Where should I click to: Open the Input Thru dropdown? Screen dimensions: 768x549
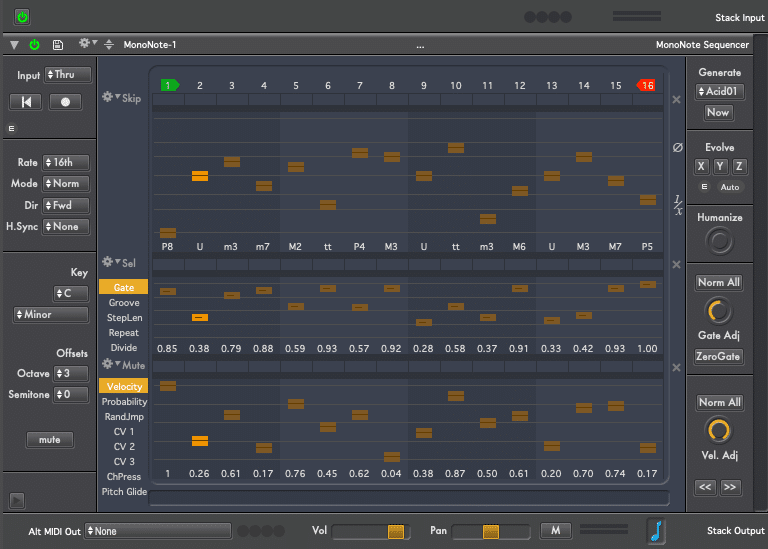pos(68,74)
